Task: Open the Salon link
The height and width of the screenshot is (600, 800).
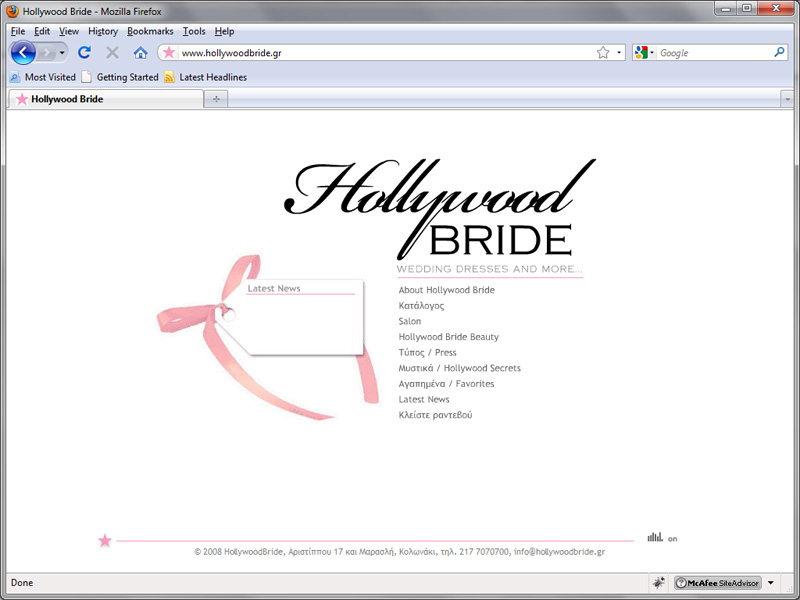Action: 410,321
